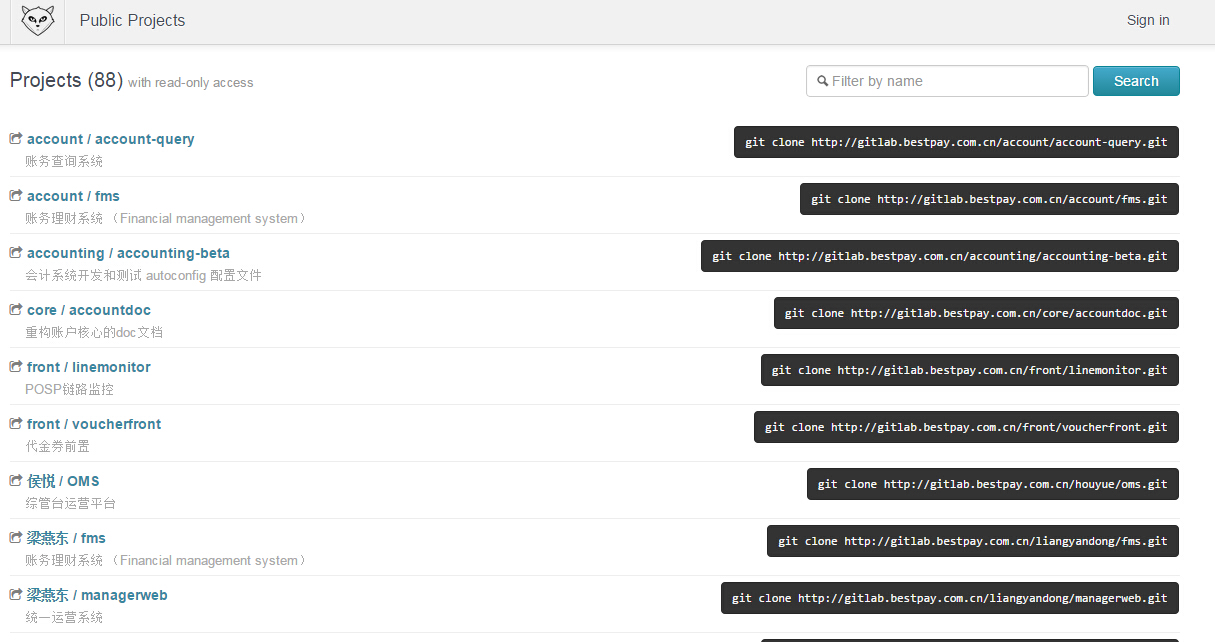
Task: Click the share icon beside accounting / accounting-beta
Action: (16, 253)
